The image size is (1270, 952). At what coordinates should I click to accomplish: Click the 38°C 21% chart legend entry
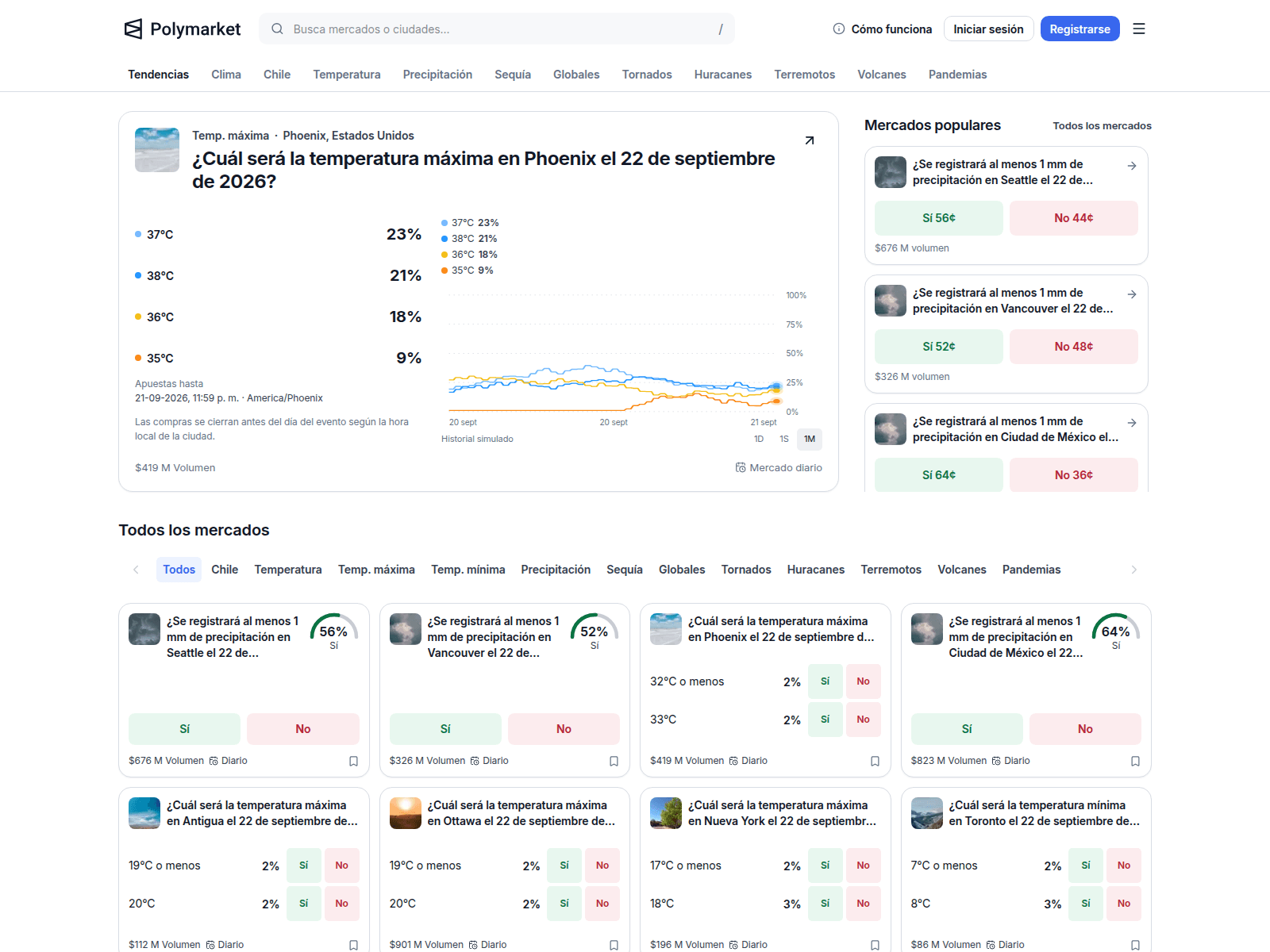470,239
